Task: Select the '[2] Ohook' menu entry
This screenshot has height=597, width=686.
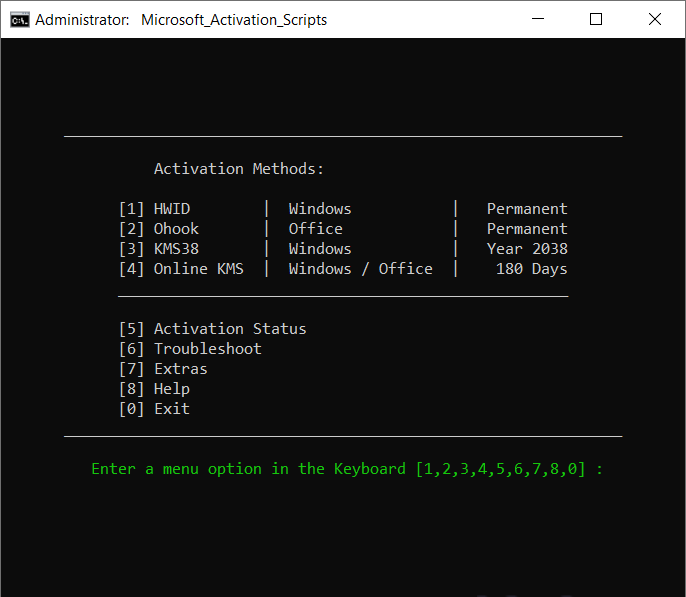Action: pos(159,229)
